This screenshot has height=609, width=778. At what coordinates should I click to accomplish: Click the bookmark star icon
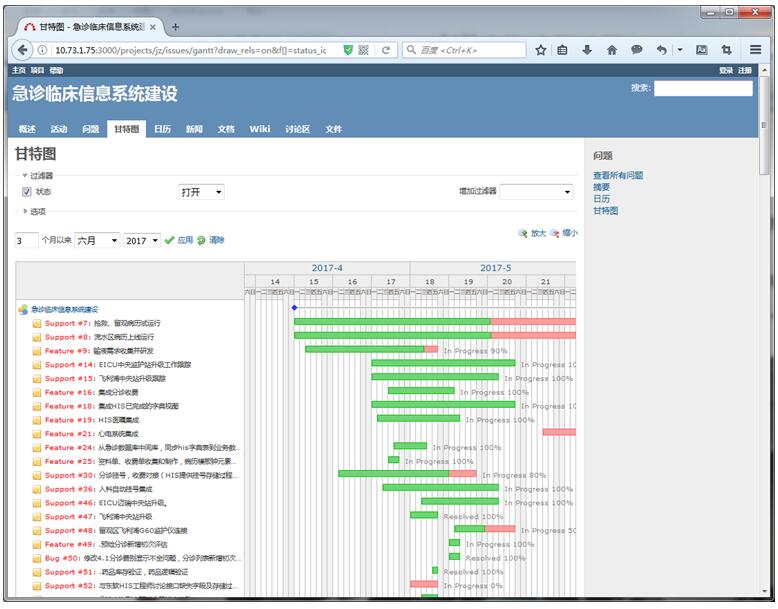[x=540, y=50]
